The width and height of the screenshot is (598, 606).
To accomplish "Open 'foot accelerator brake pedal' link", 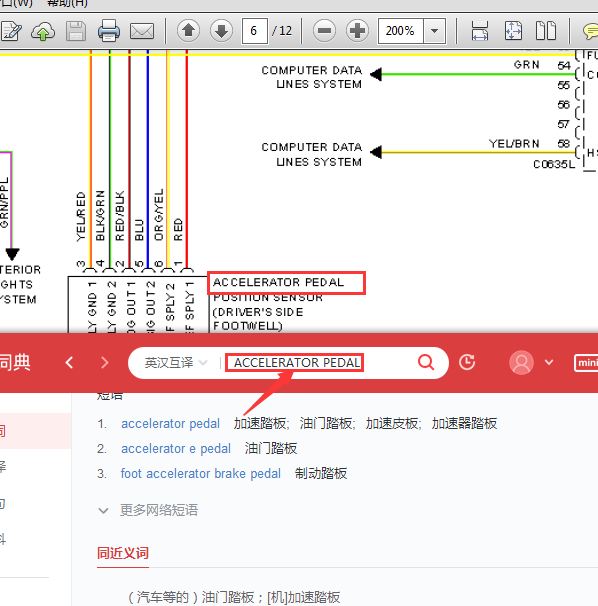I will coord(201,473).
